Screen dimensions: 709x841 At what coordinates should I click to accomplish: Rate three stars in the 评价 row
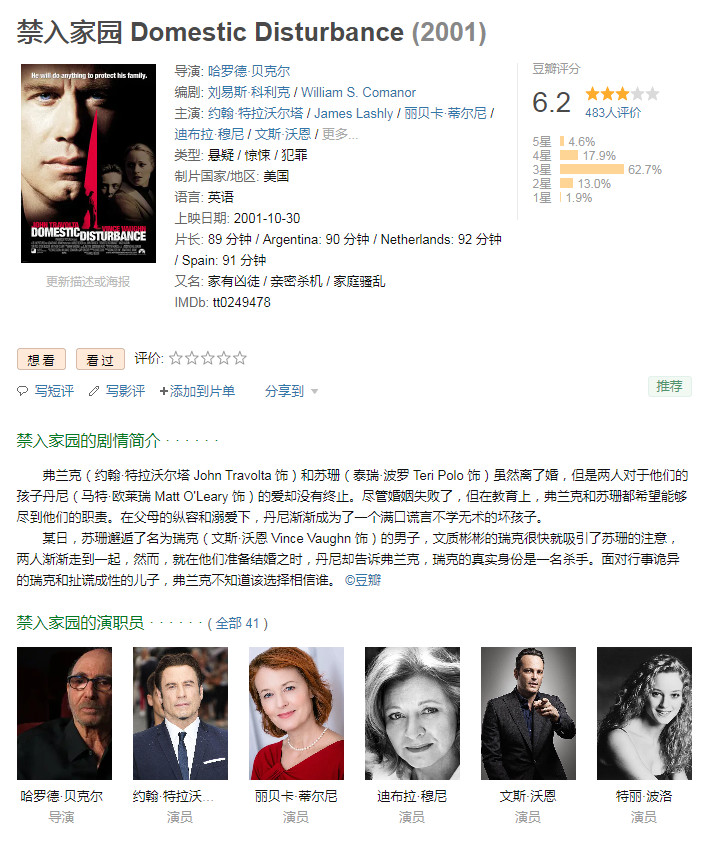[x=208, y=358]
